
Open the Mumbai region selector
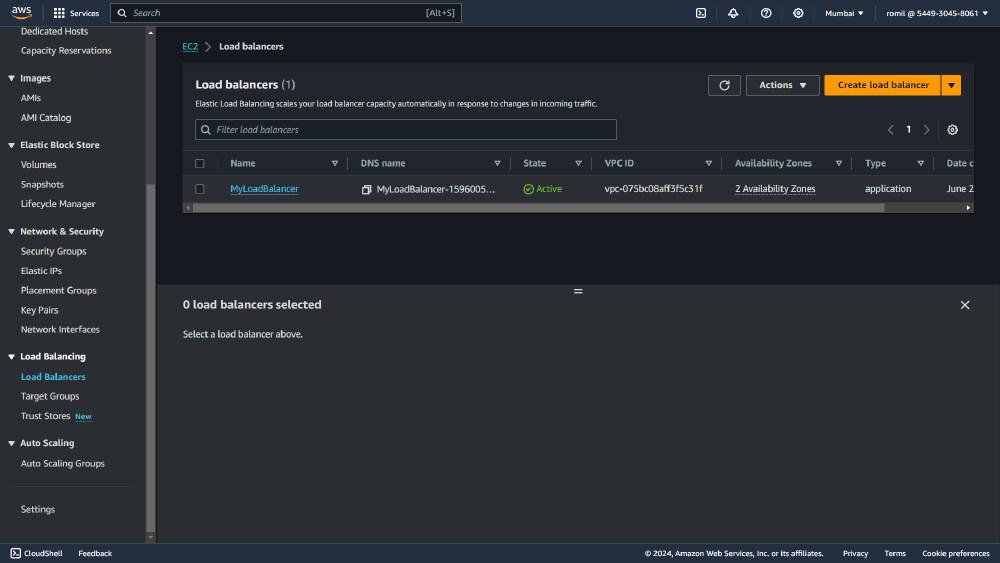[844, 13]
